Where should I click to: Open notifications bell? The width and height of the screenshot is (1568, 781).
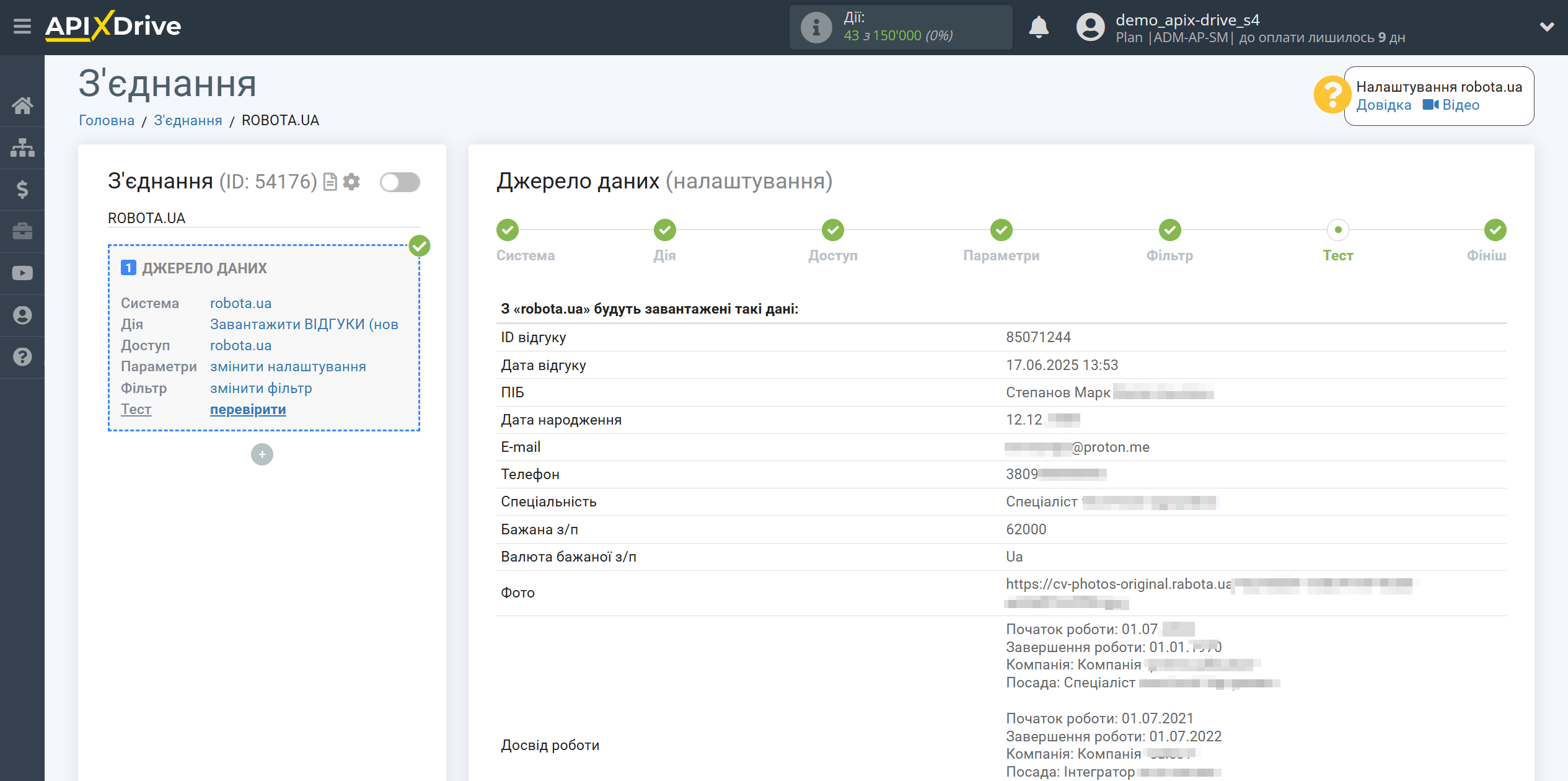coord(1039,27)
